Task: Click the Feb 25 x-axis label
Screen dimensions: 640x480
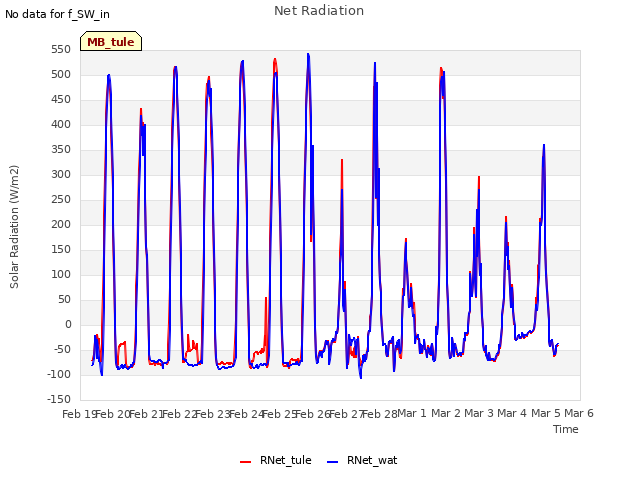Action: point(279,414)
